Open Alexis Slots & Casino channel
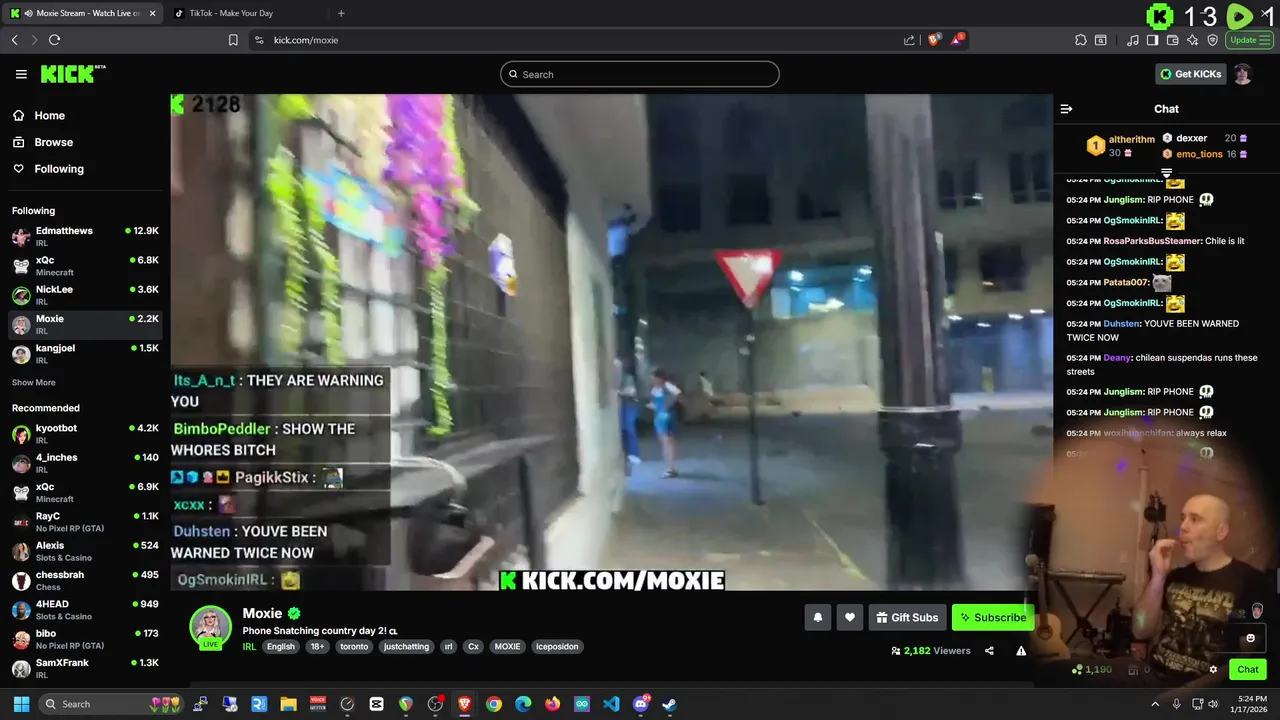 [x=85, y=551]
